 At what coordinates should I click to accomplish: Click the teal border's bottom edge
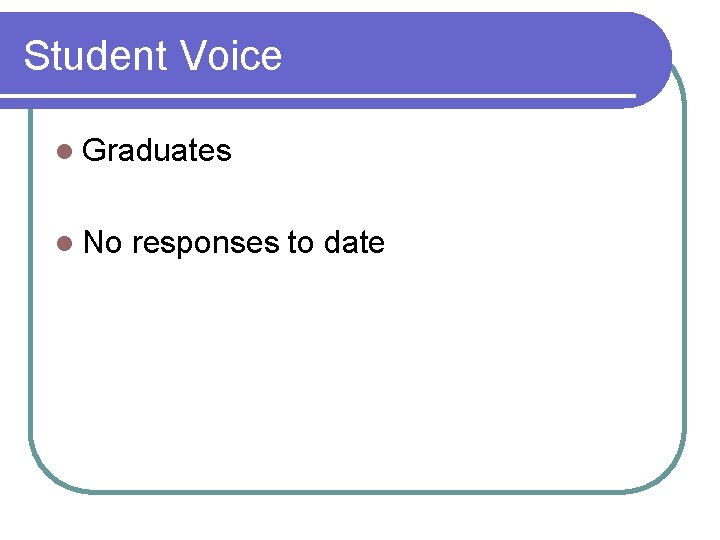pyautogui.click(x=358, y=491)
